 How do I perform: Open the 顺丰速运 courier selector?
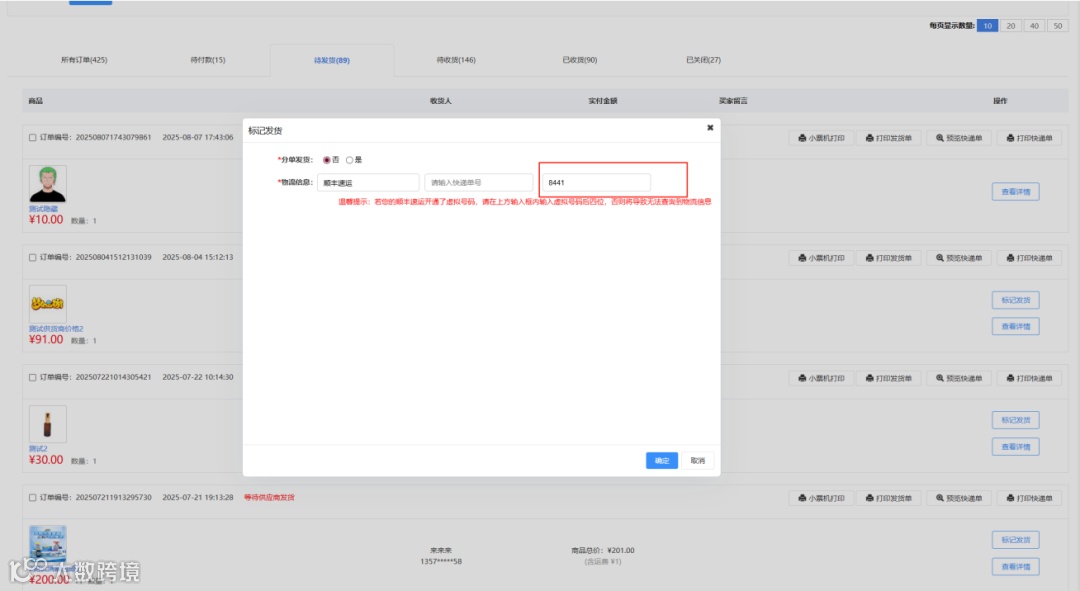tap(368, 183)
